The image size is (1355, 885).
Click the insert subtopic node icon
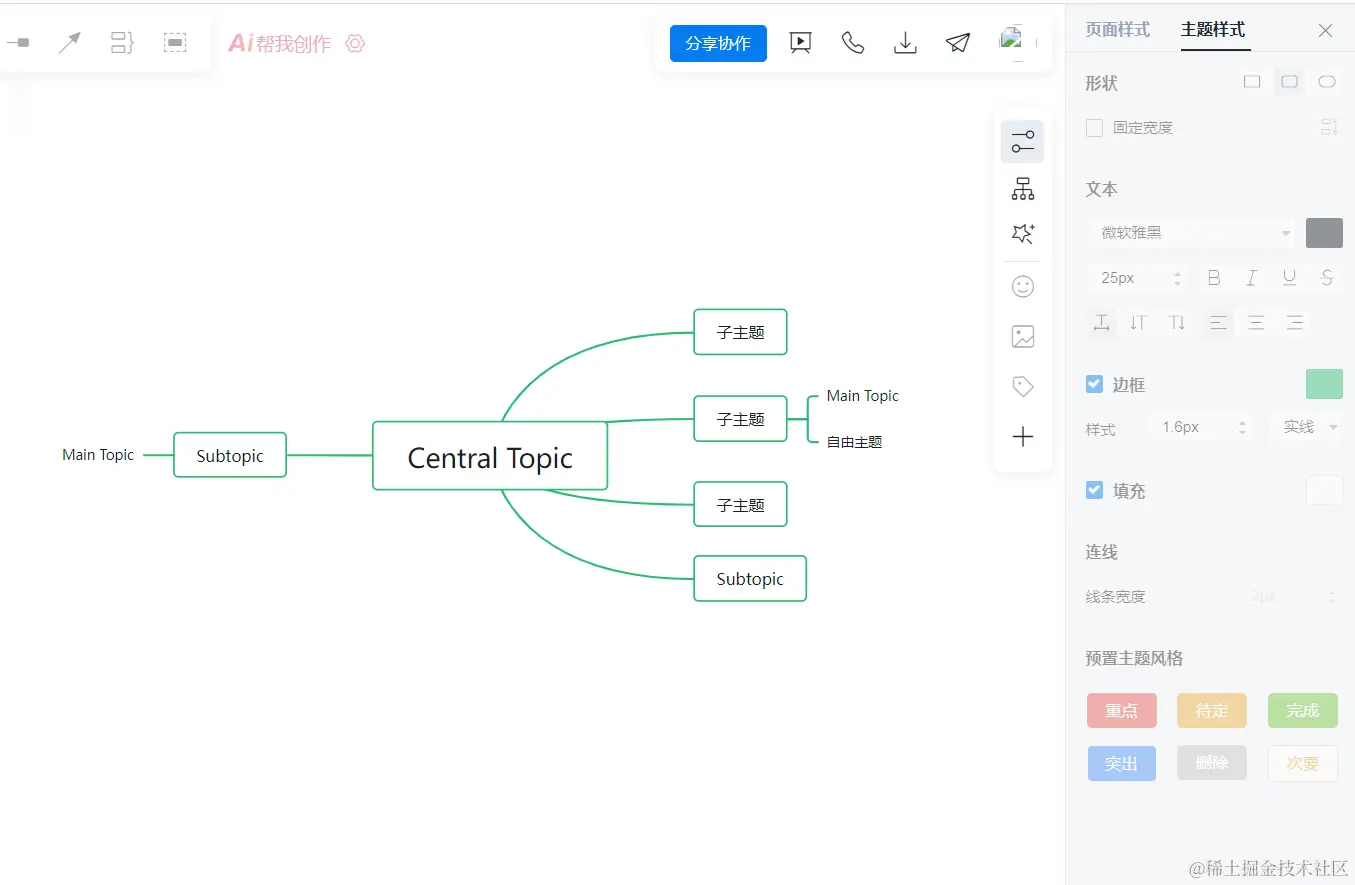(x=18, y=43)
